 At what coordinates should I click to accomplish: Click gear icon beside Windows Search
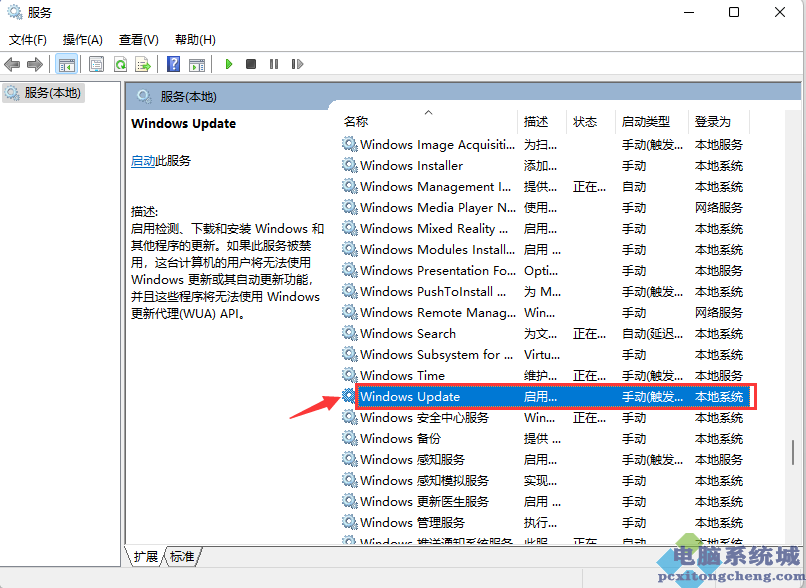tap(350, 333)
